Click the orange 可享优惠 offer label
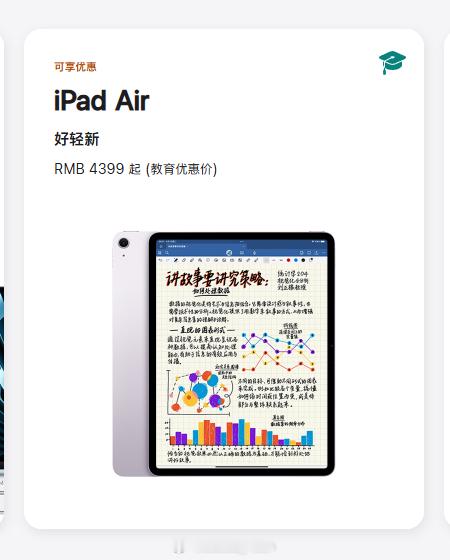The height and width of the screenshot is (560, 450). point(75,66)
